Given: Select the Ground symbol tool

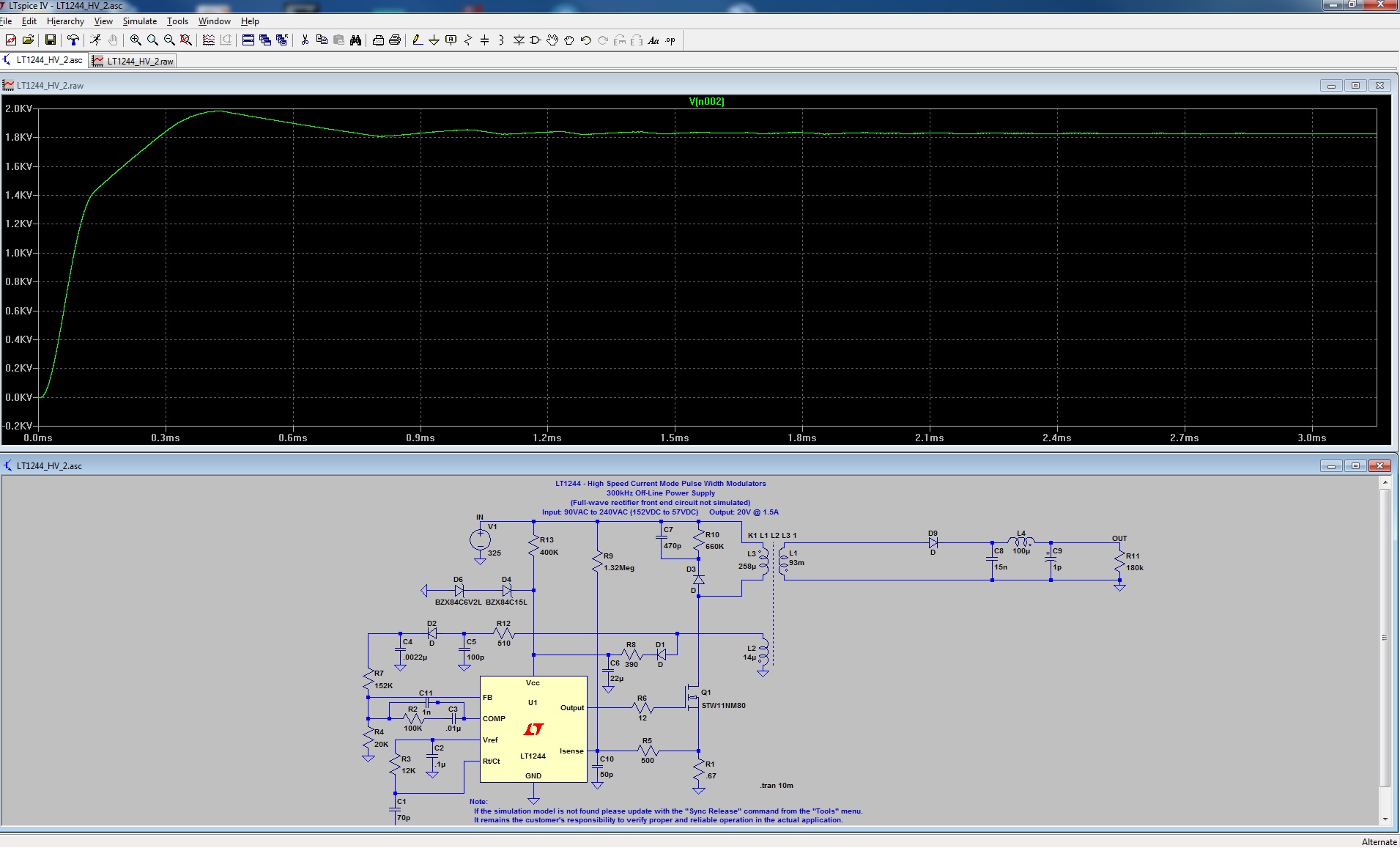Looking at the screenshot, I should pyautogui.click(x=434, y=40).
